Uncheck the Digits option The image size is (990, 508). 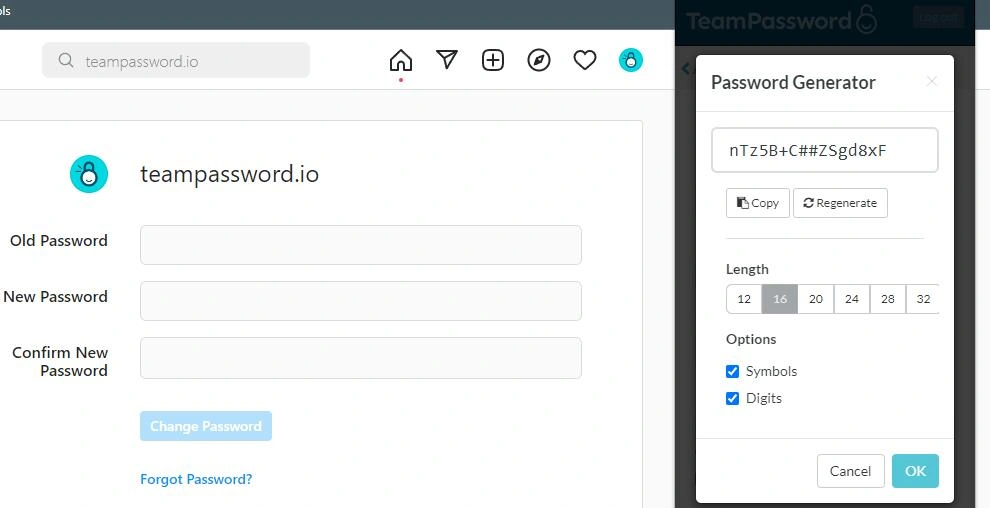point(732,398)
